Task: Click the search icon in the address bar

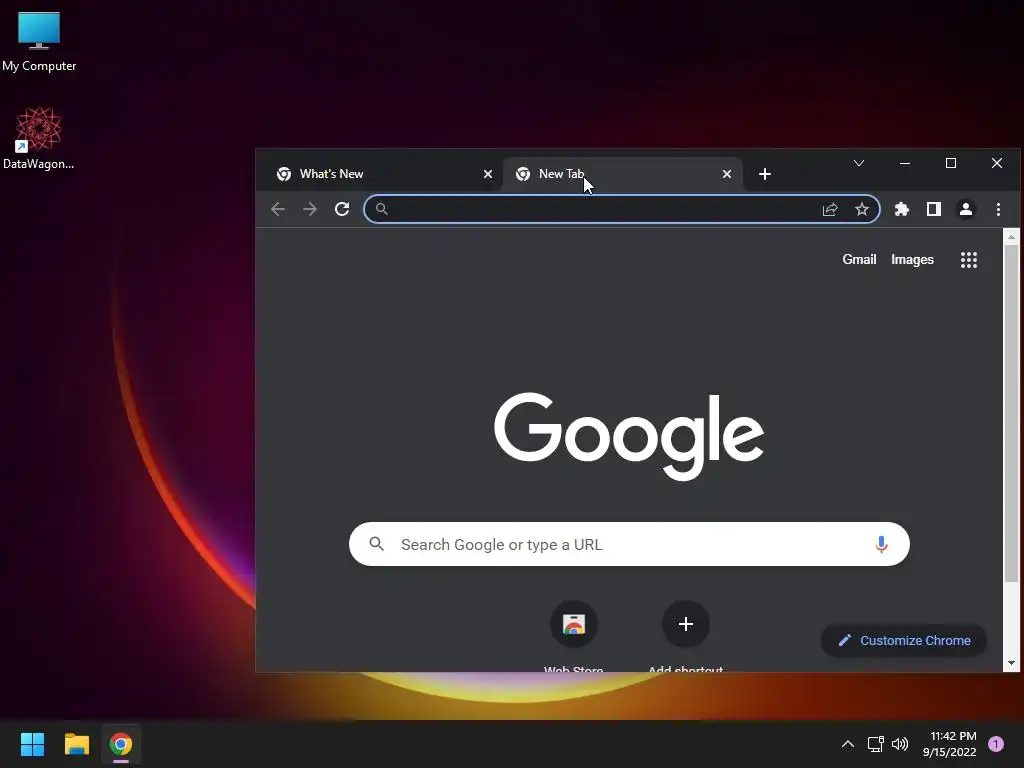Action: [382, 209]
